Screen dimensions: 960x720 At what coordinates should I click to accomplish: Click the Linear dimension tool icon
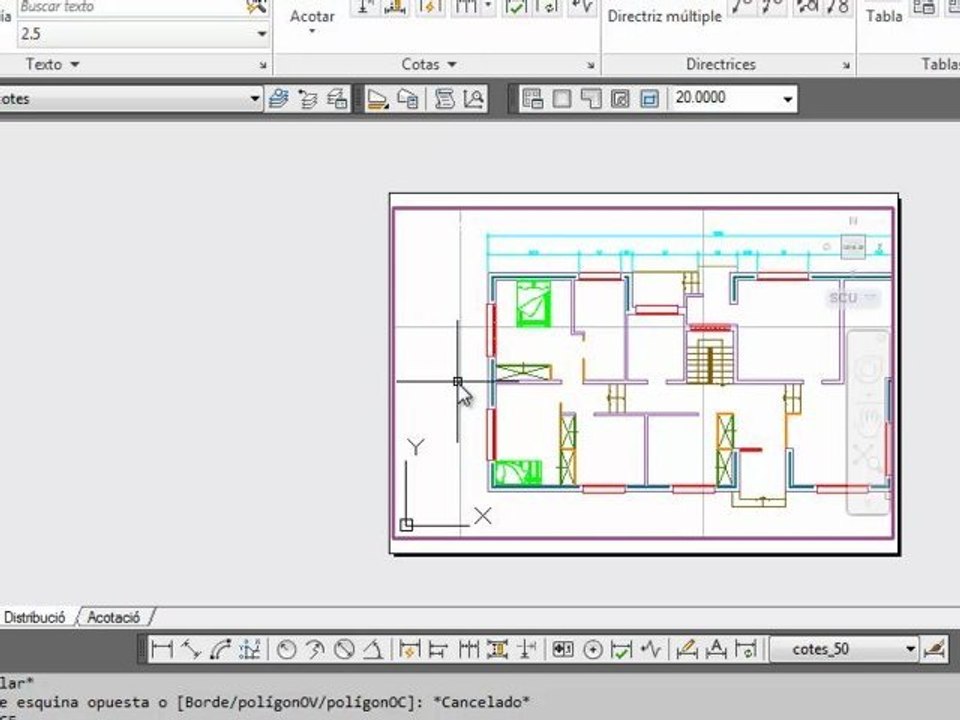click(162, 649)
